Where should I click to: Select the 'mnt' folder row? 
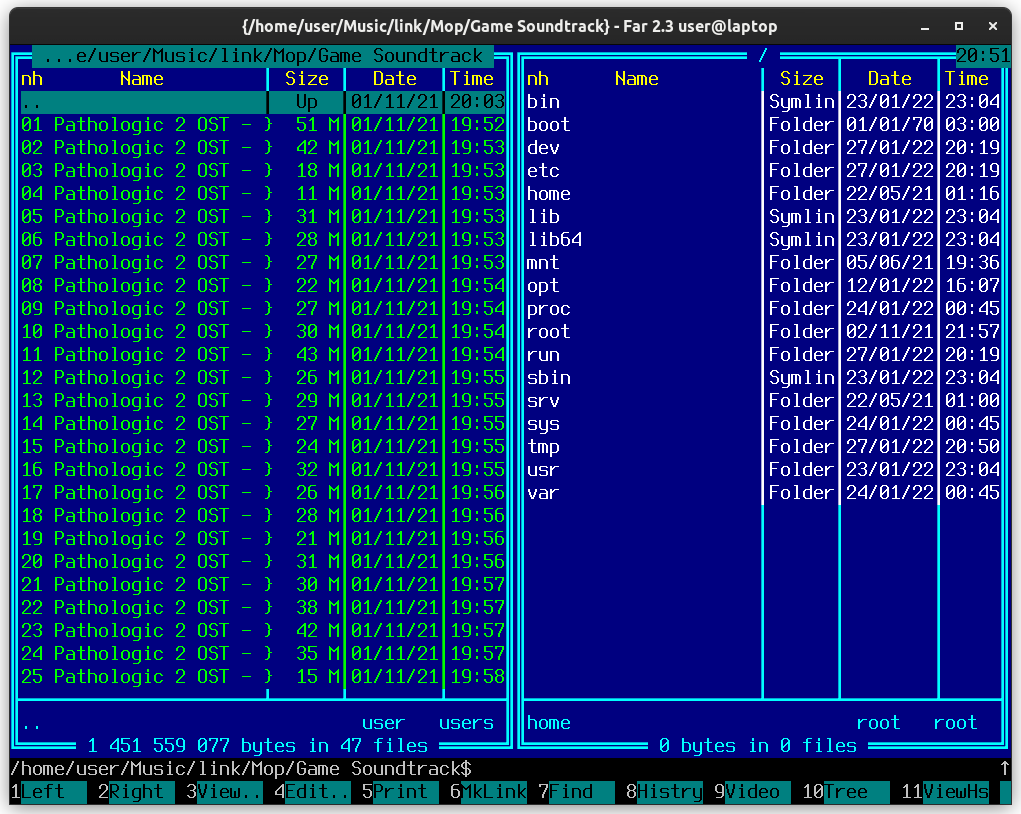coord(763,262)
